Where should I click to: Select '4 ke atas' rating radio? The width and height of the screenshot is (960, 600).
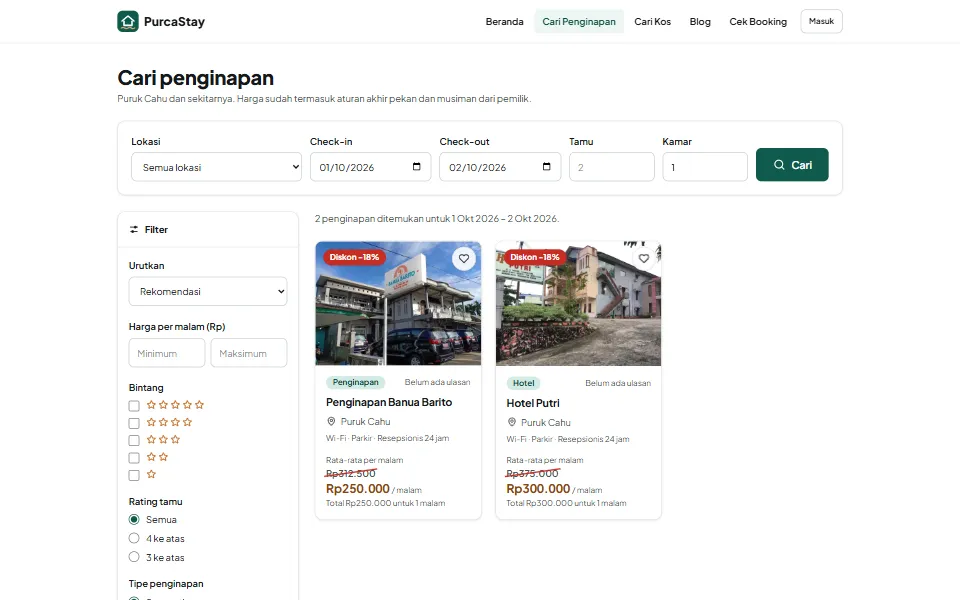point(134,538)
